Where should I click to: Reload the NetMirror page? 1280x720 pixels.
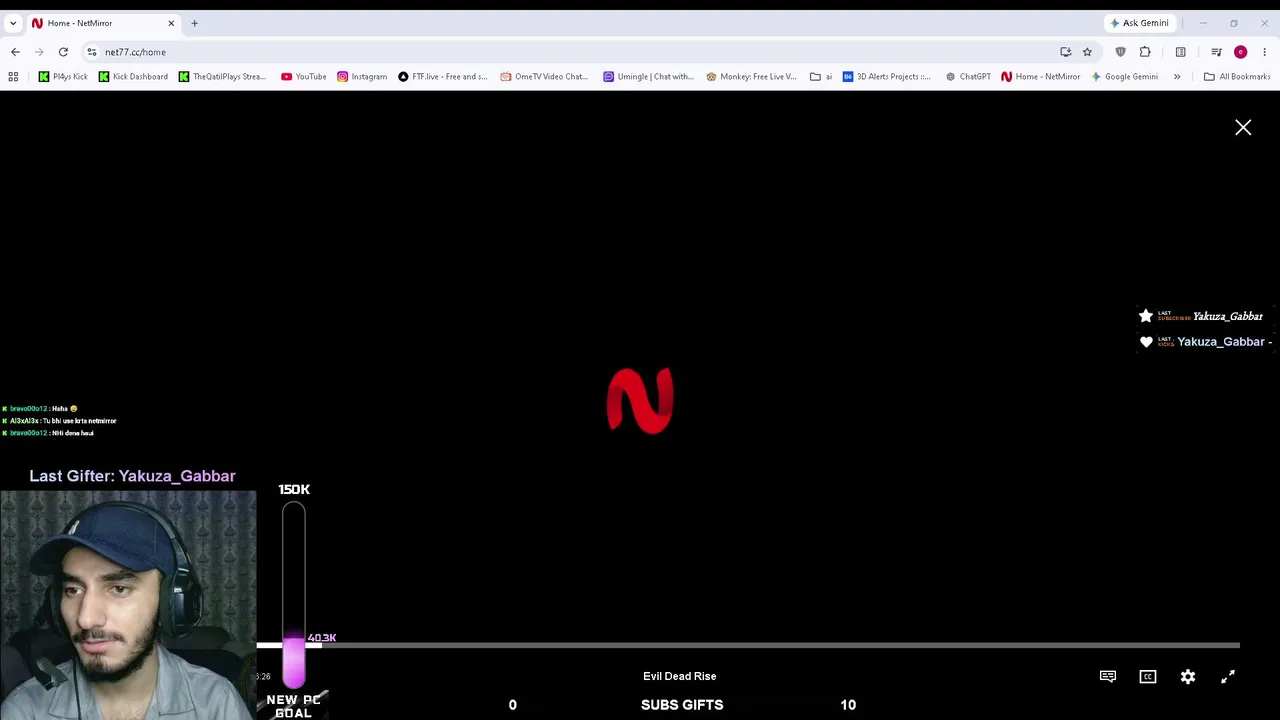tap(63, 52)
